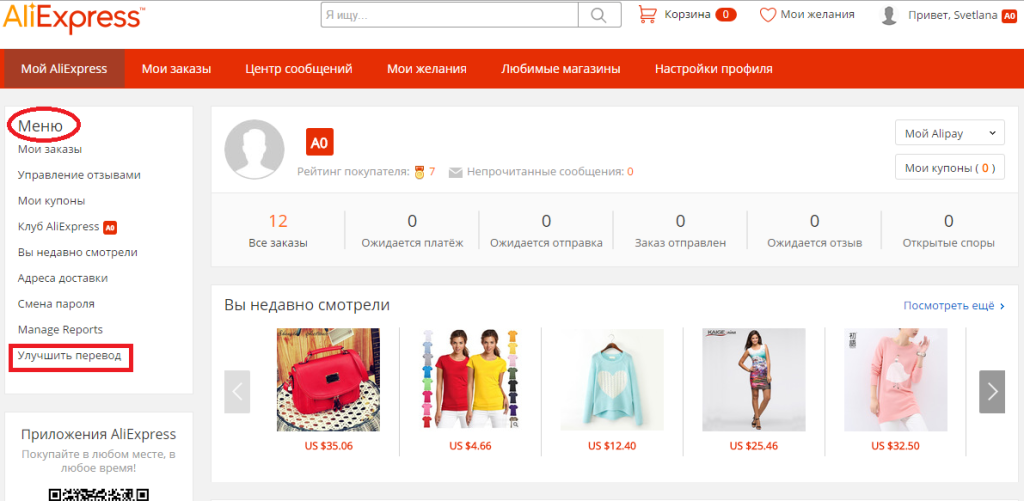Click Мои заказы in the side menu
The image size is (1024, 501).
tap(50, 150)
